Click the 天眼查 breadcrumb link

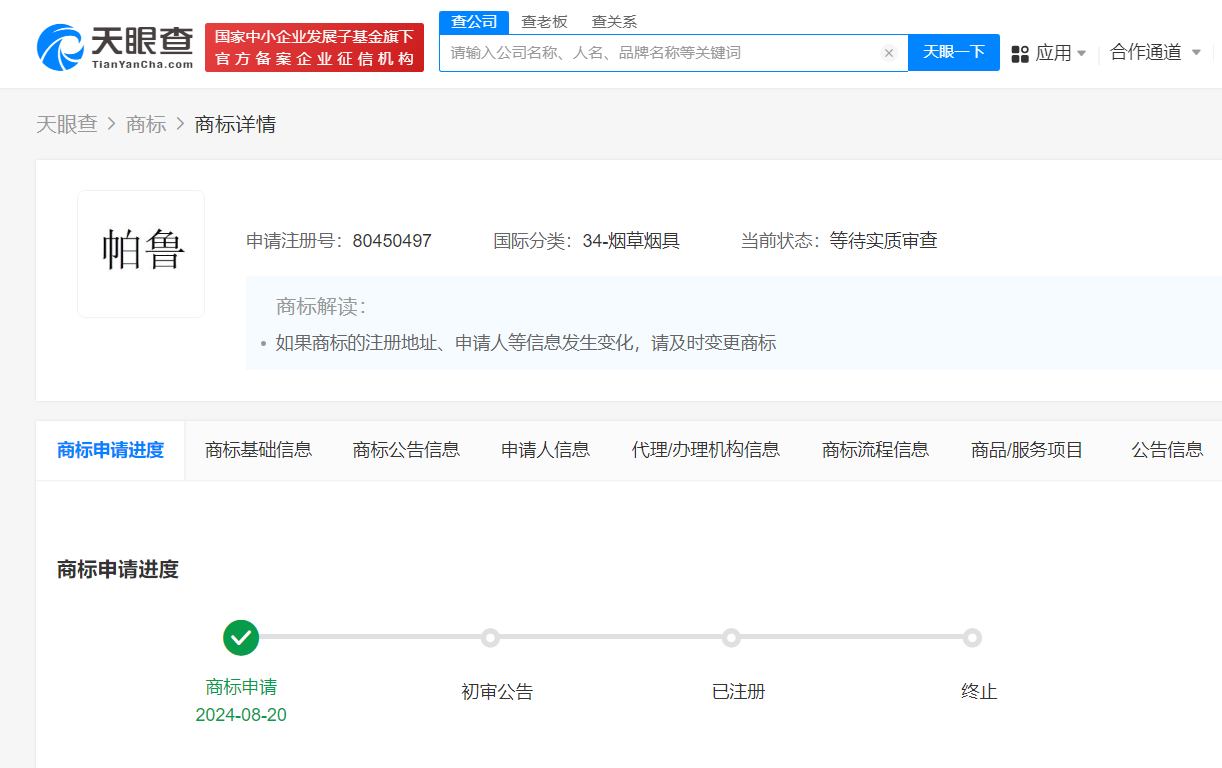coord(67,124)
